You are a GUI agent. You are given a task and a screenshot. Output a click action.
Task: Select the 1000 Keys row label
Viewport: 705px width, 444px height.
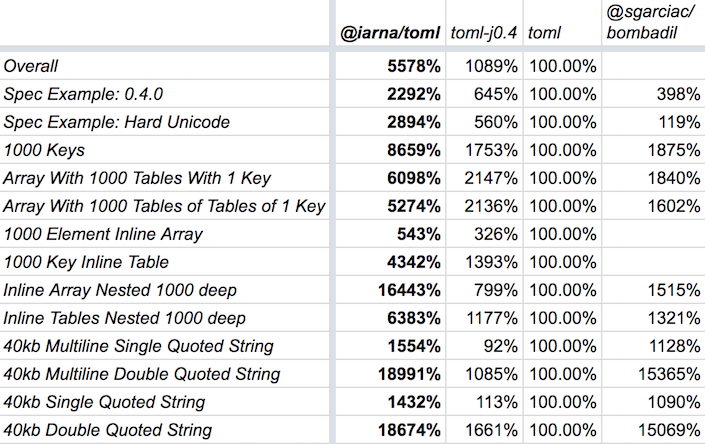[x=44, y=150]
